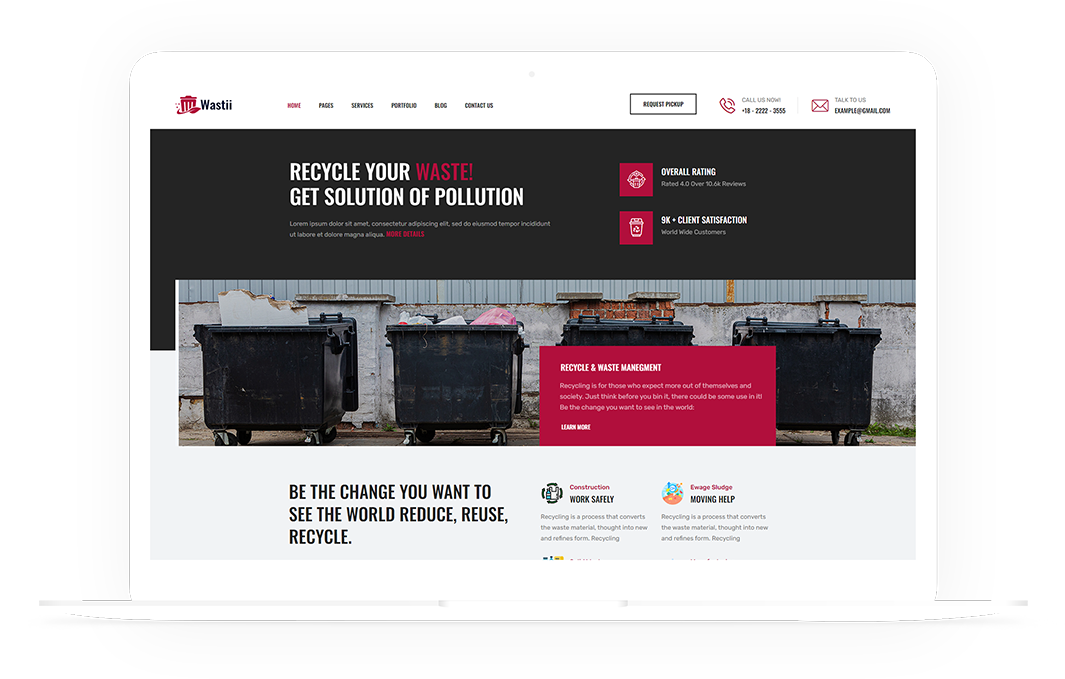Open the Portfolio menu

pyautogui.click(x=403, y=105)
